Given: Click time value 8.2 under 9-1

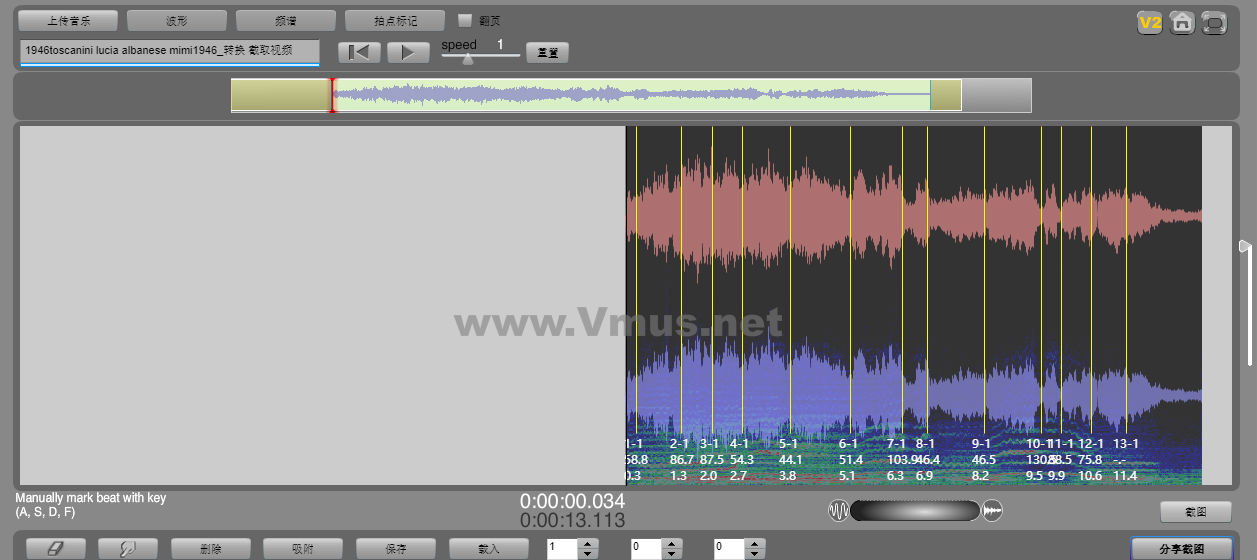Looking at the screenshot, I should (x=981, y=476).
